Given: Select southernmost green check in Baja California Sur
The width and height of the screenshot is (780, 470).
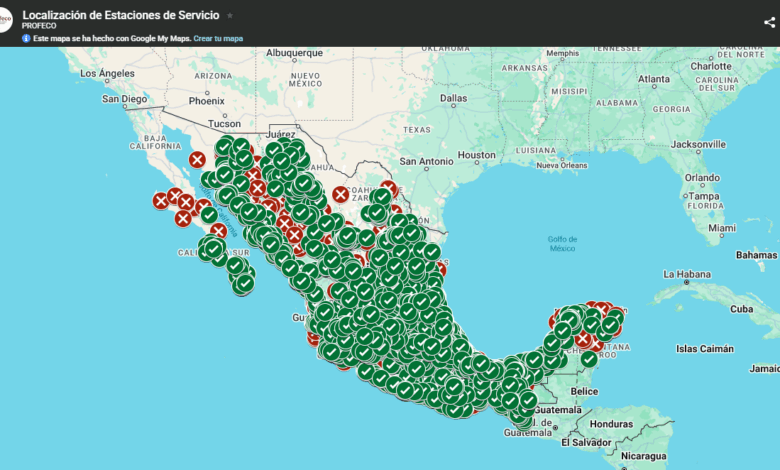Looking at the screenshot, I should click(x=244, y=283).
